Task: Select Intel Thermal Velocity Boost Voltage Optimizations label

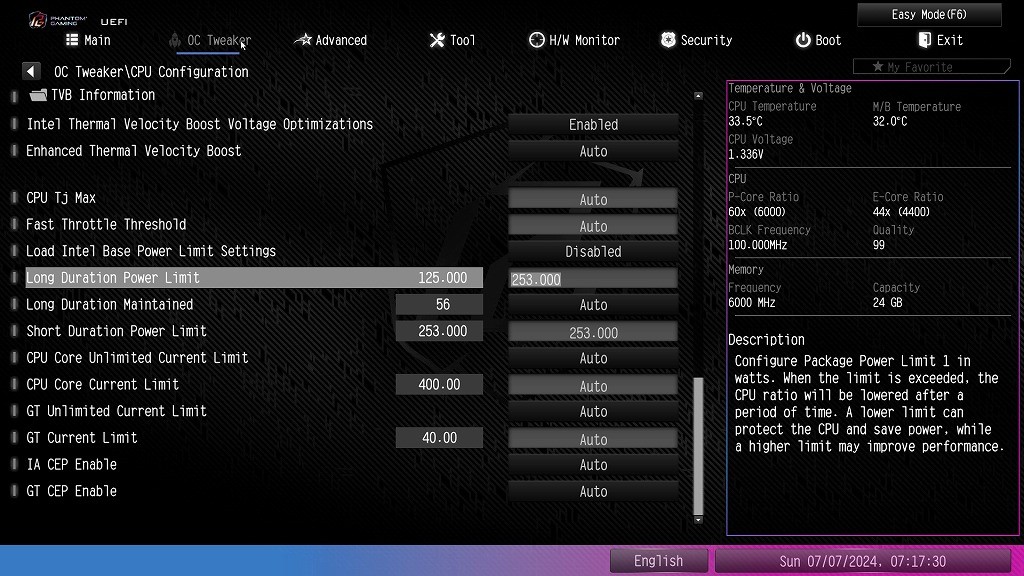Action: point(199,124)
